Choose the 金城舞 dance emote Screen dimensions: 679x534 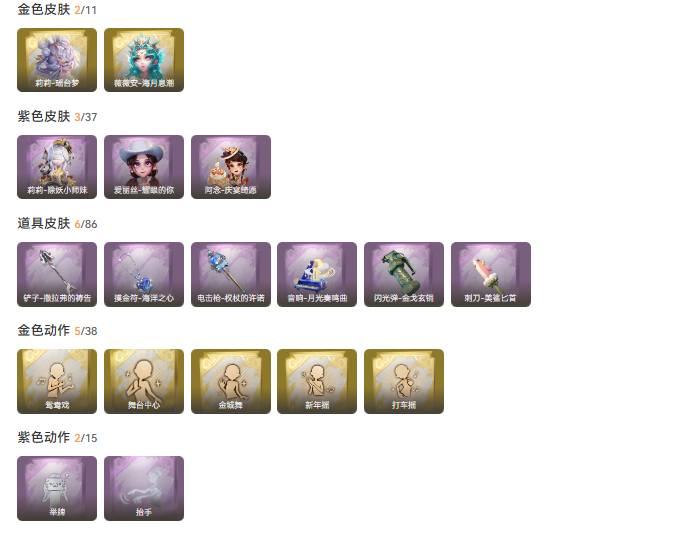(231, 381)
